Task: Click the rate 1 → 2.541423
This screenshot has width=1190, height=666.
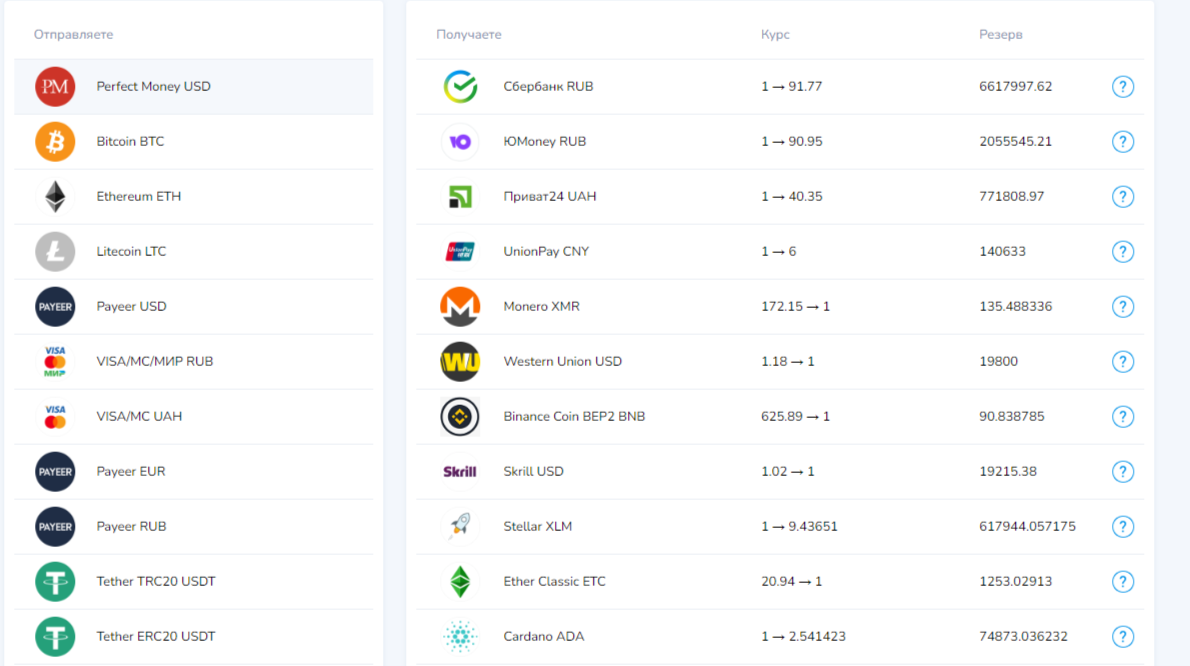Action: 803,636
